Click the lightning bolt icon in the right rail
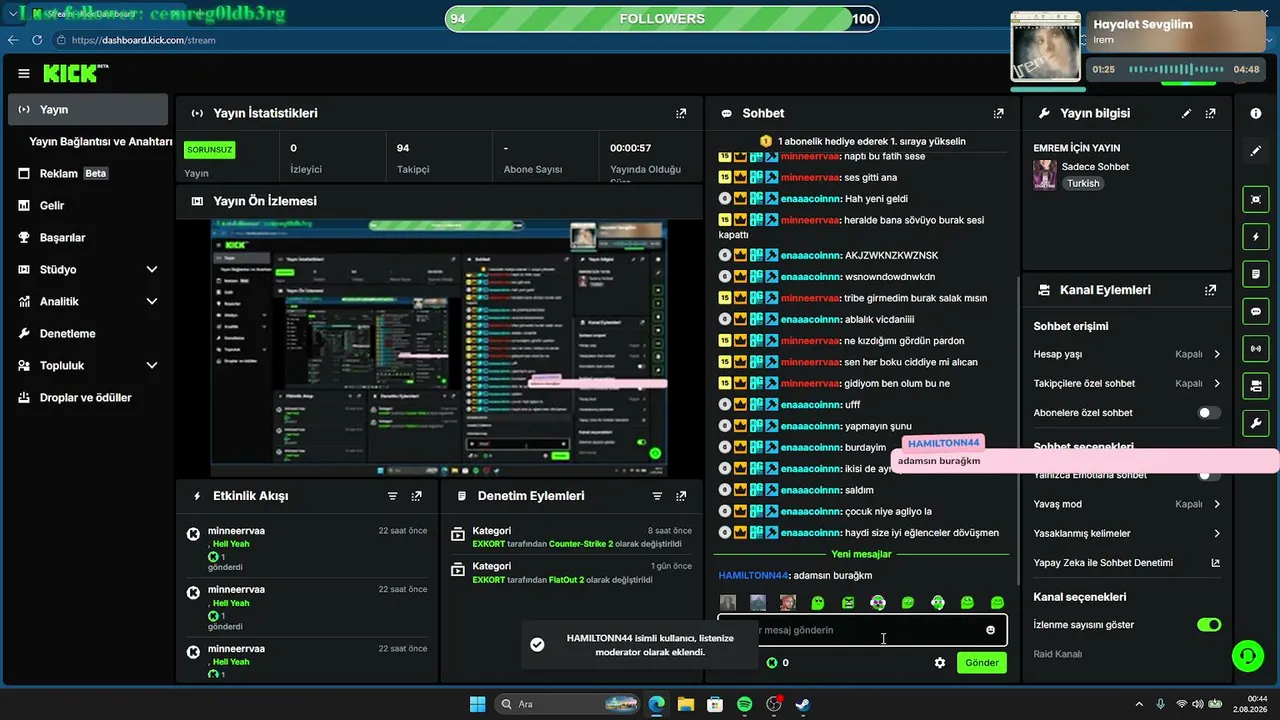The height and width of the screenshot is (720, 1280). coord(1256,237)
